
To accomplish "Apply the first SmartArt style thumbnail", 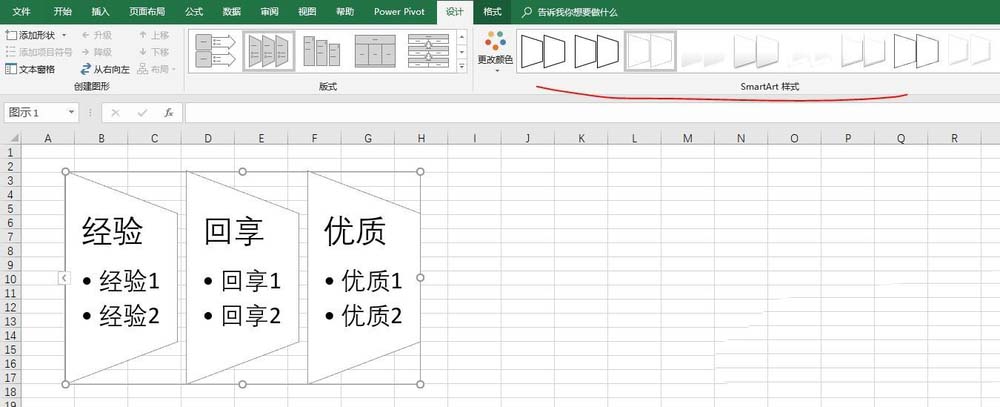I will (x=543, y=51).
